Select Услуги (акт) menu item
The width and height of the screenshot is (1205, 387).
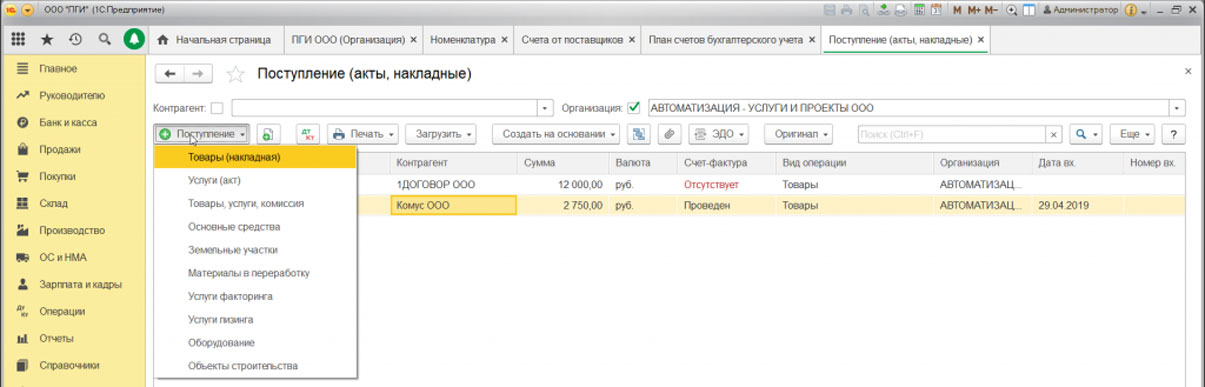pyautogui.click(x=255, y=180)
